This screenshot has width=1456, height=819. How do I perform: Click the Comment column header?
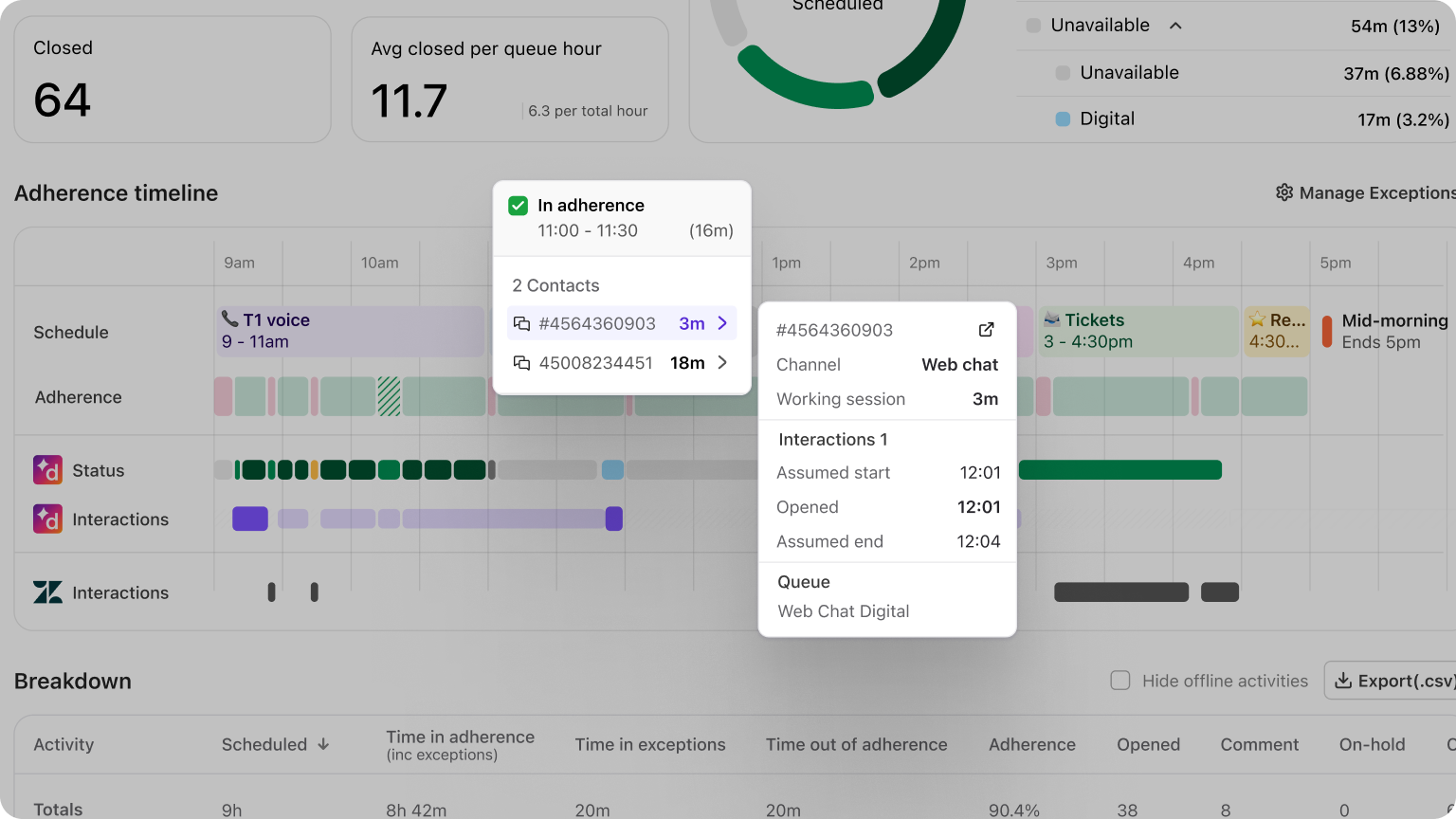1260,744
